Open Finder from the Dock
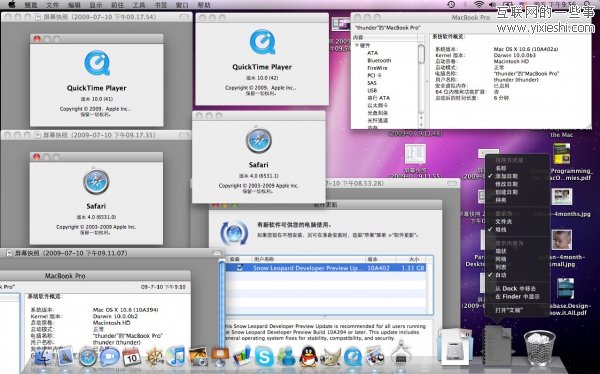Viewport: 600px width, 374px height. 43,357
